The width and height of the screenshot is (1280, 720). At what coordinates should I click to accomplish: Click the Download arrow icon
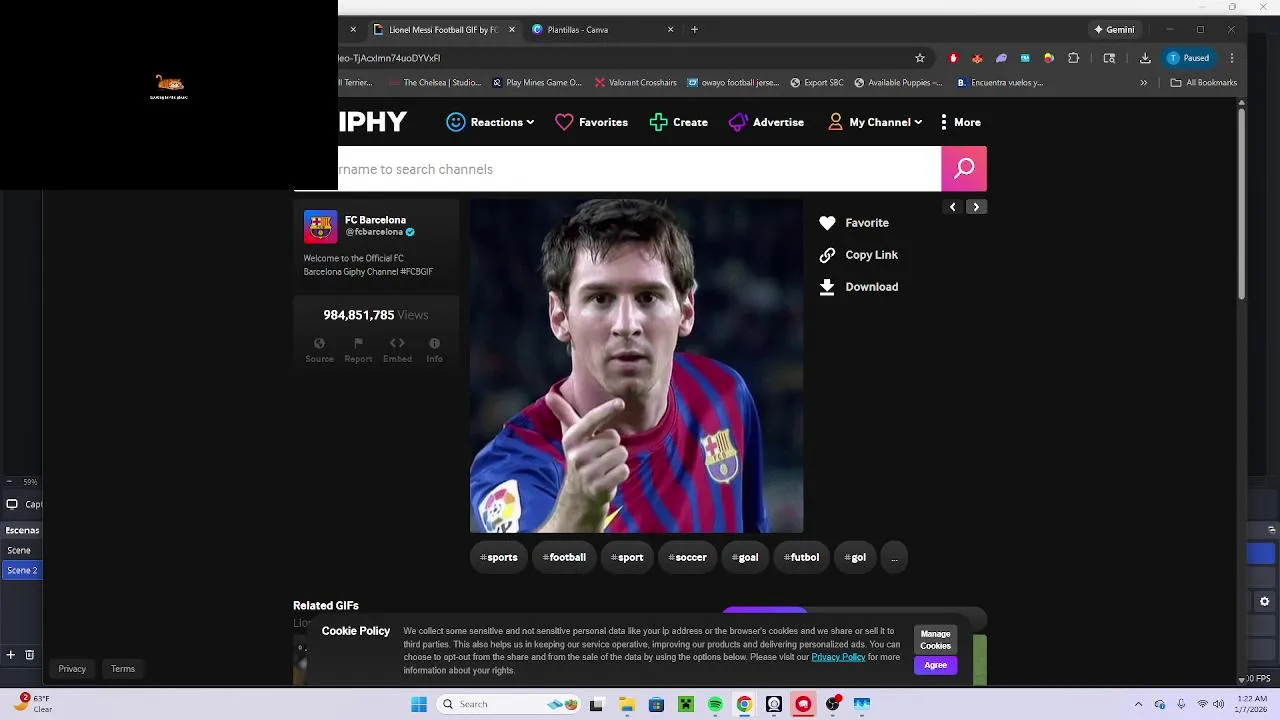827,287
